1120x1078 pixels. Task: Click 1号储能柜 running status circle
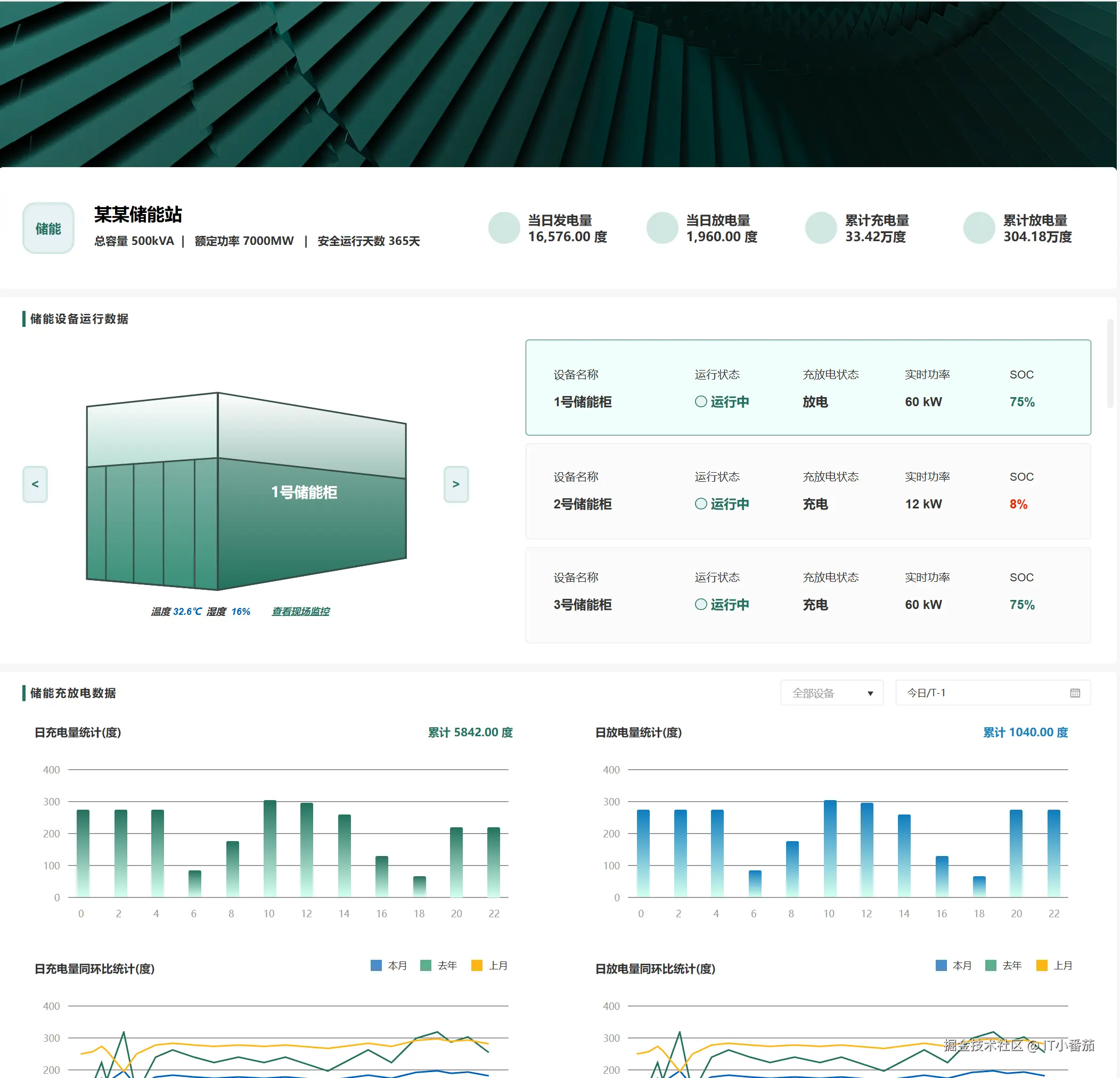click(700, 401)
